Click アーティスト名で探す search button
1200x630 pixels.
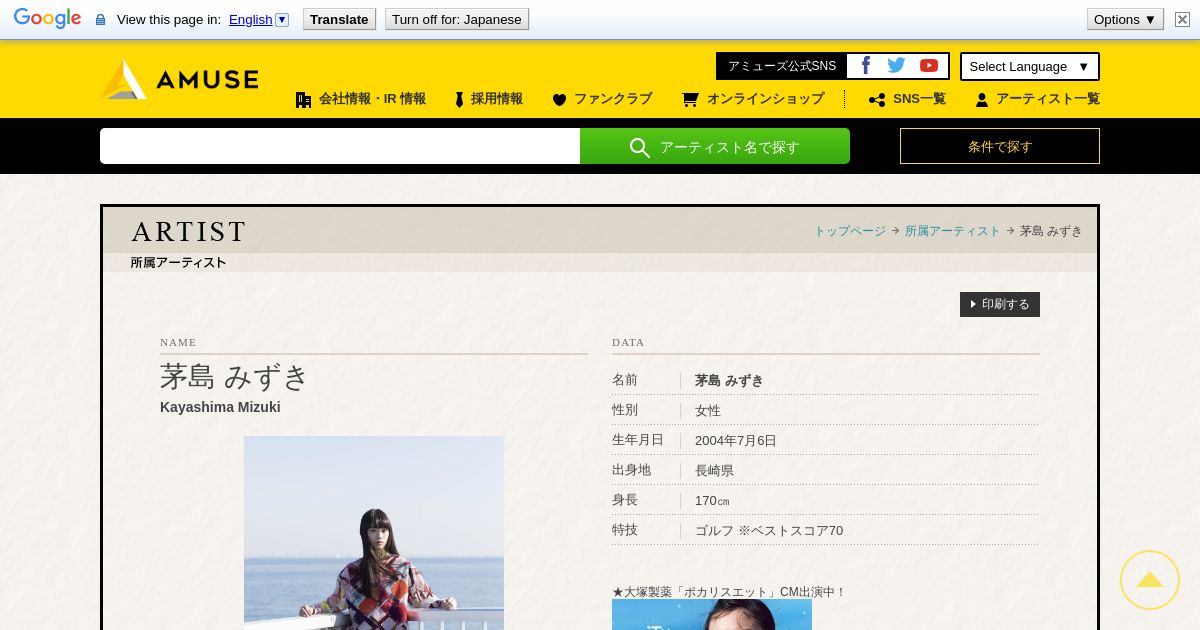click(x=715, y=146)
